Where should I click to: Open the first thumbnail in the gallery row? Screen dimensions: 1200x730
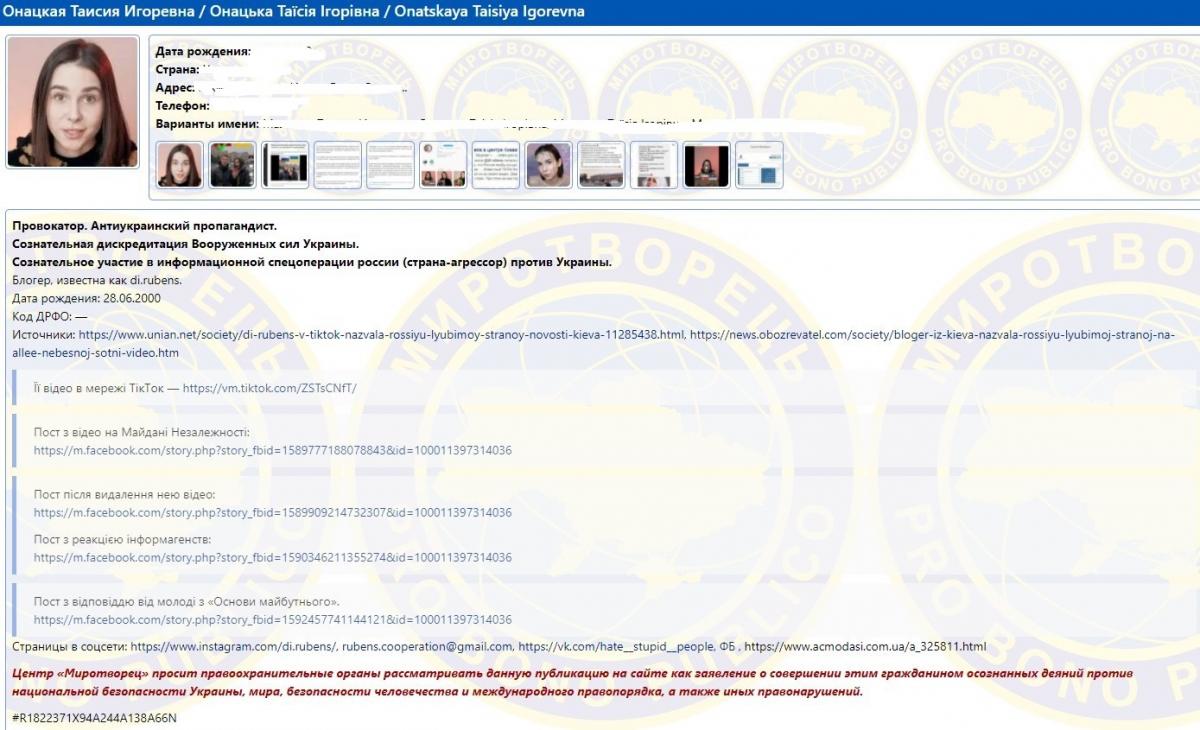coord(179,165)
